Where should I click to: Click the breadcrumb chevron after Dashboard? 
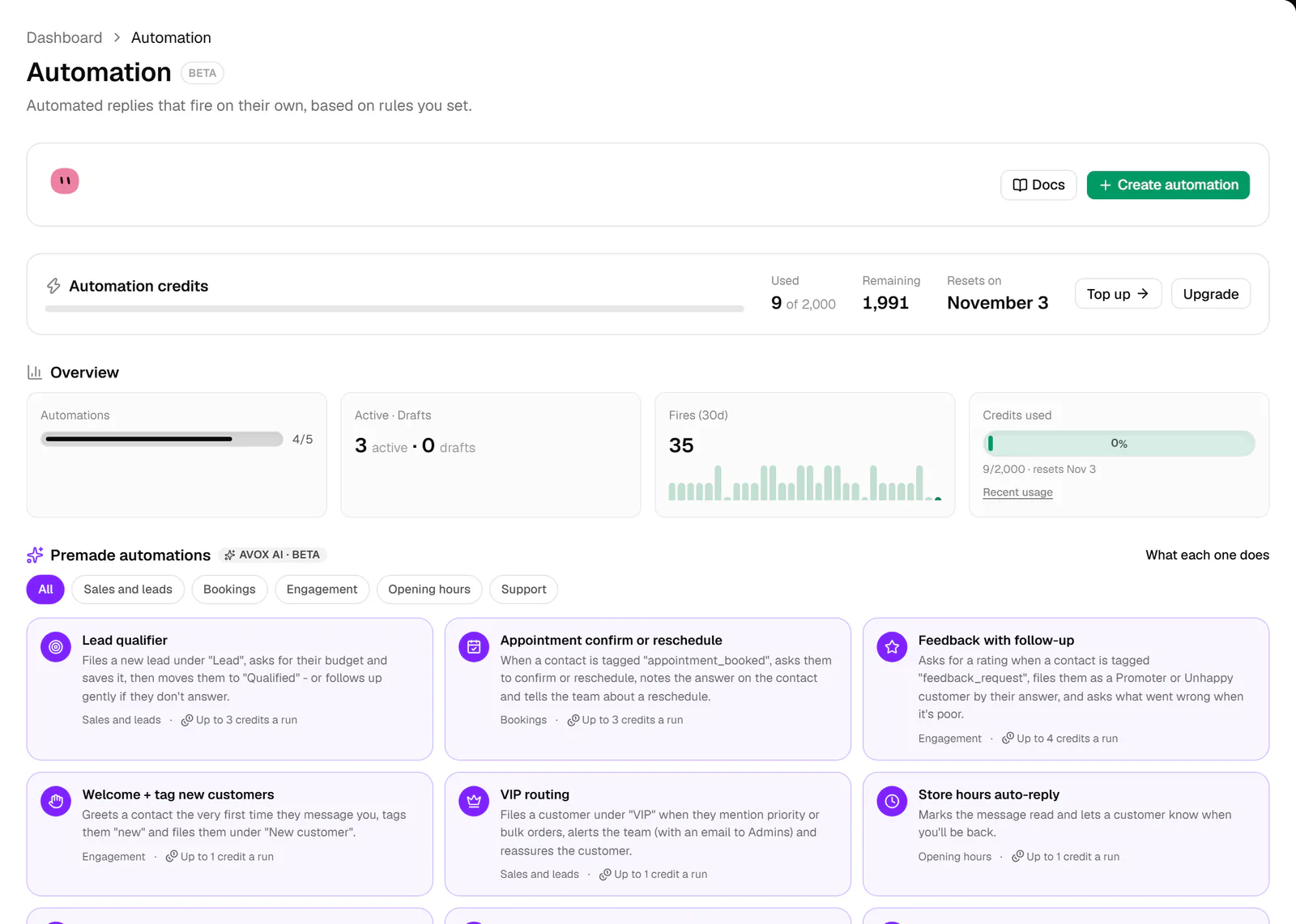point(117,38)
